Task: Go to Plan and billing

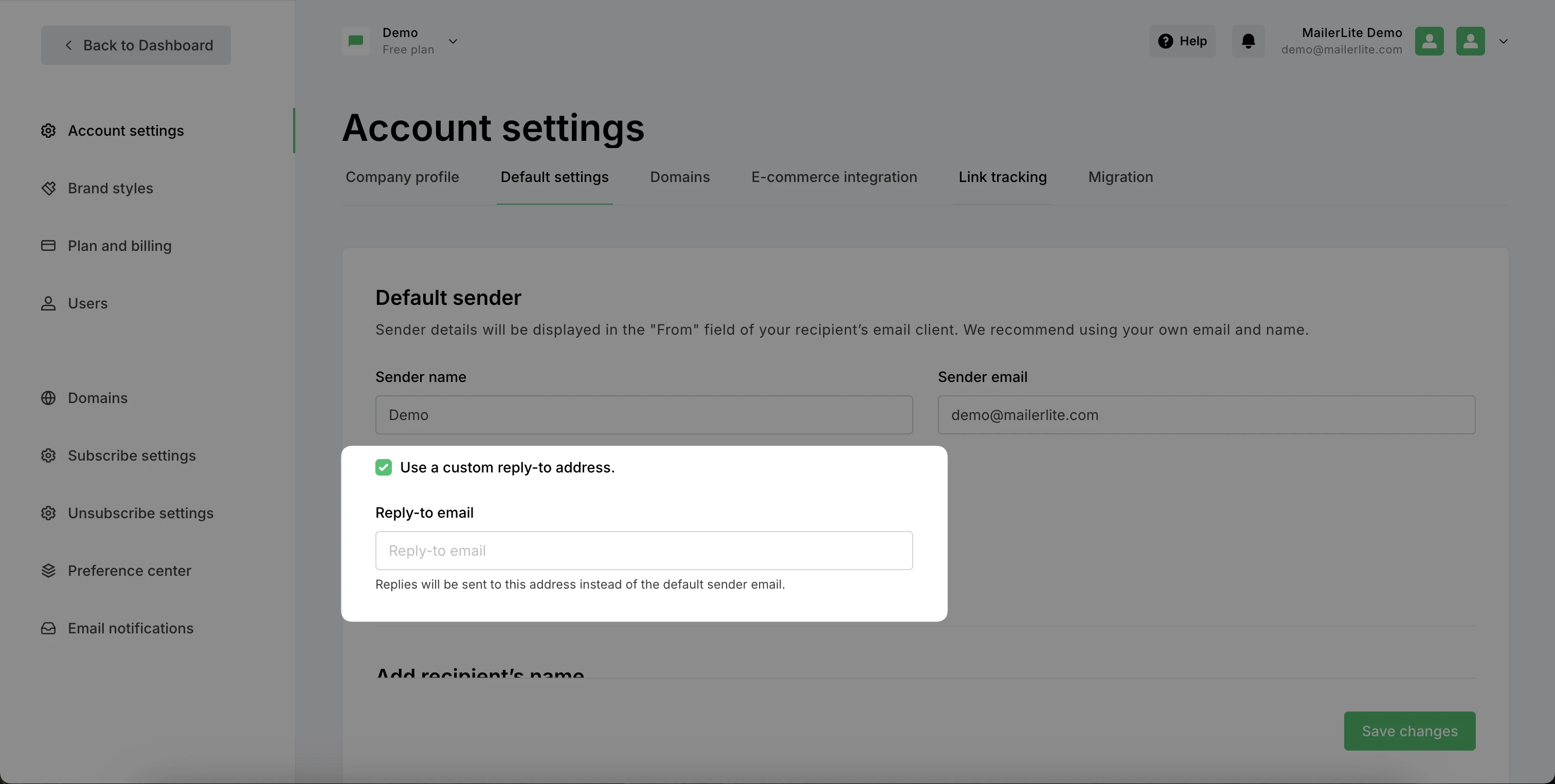Action: 119,246
